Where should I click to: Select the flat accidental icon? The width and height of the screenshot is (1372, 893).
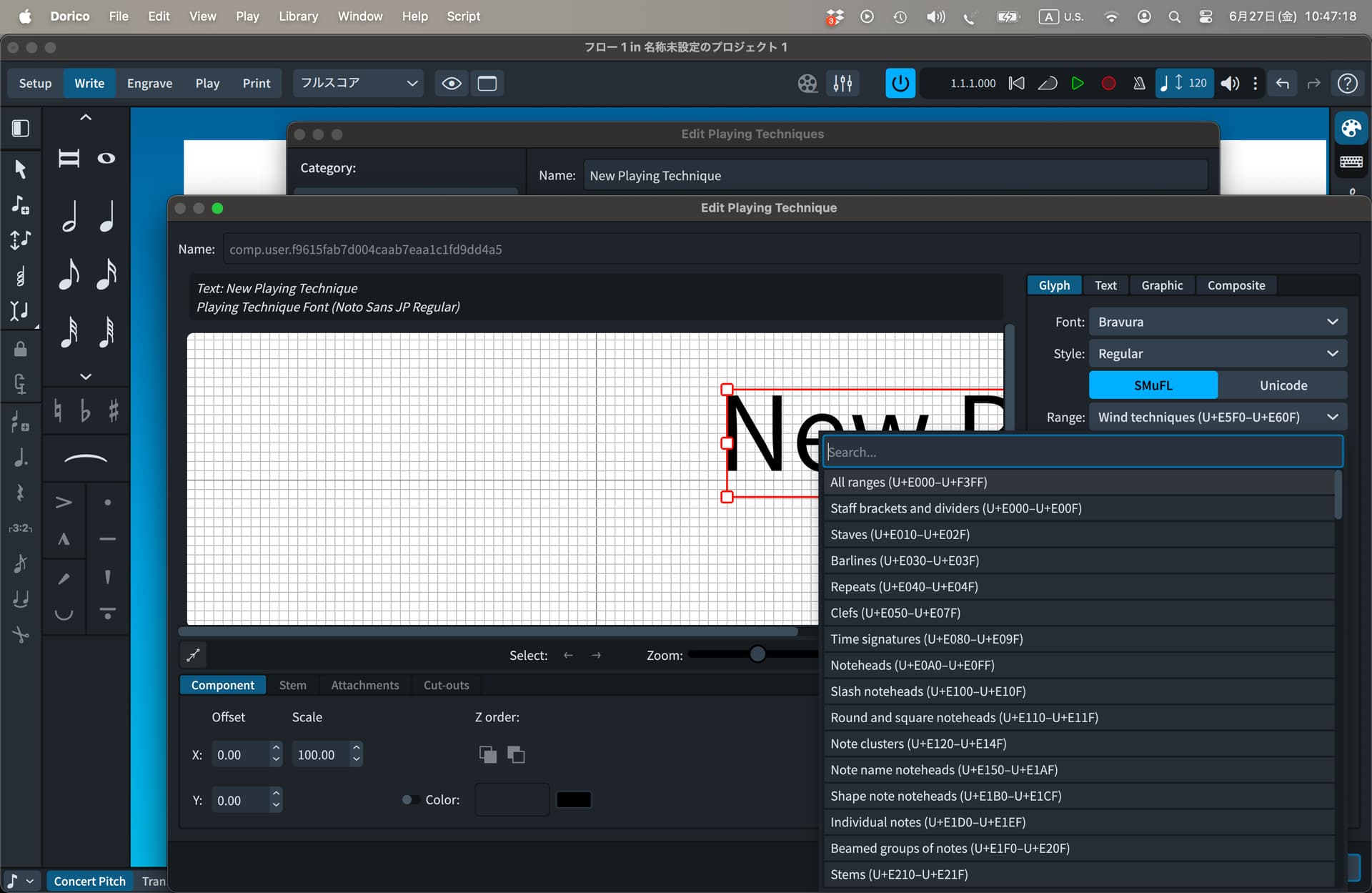85,410
